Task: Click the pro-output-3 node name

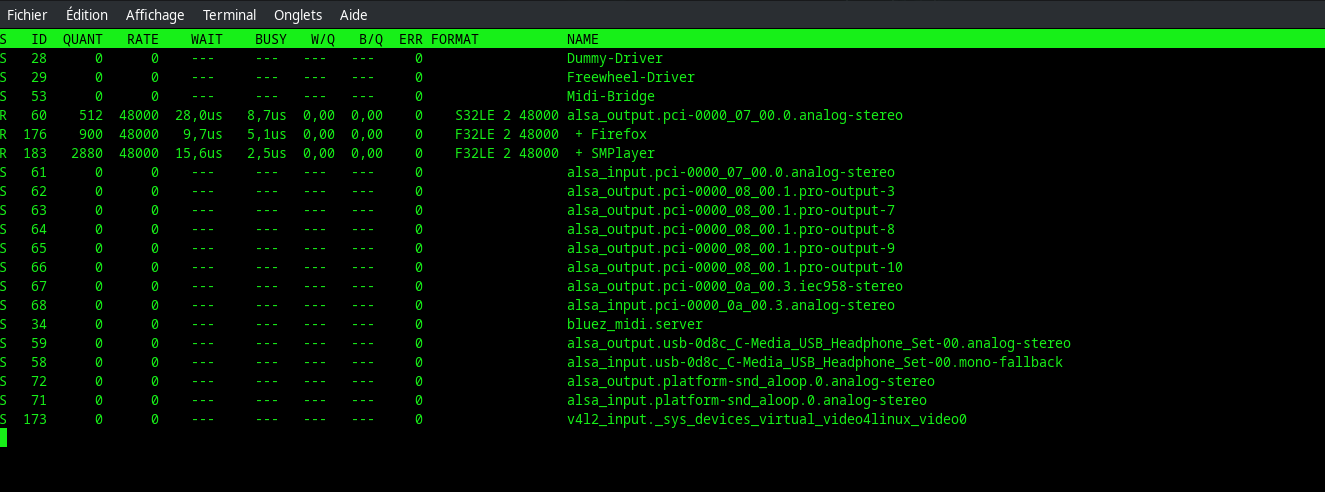Action: click(731, 192)
